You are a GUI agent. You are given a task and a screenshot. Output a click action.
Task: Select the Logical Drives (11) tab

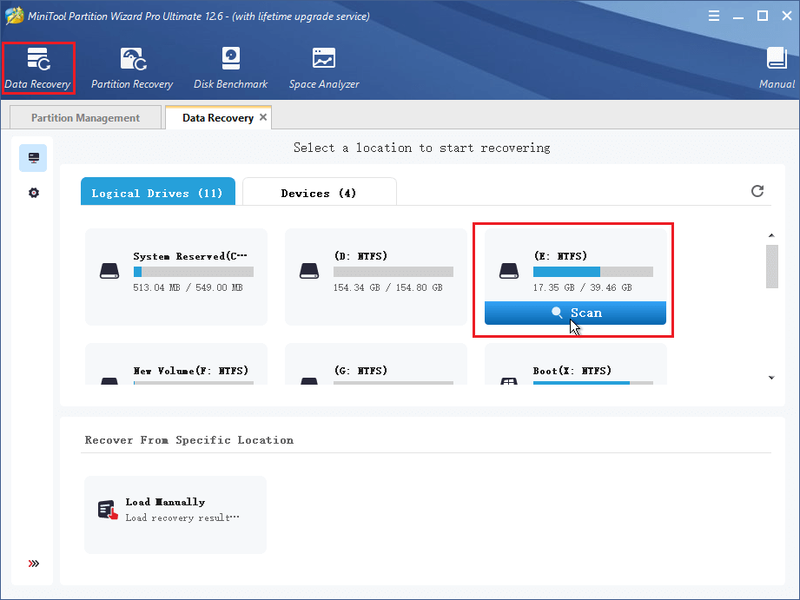click(x=158, y=192)
